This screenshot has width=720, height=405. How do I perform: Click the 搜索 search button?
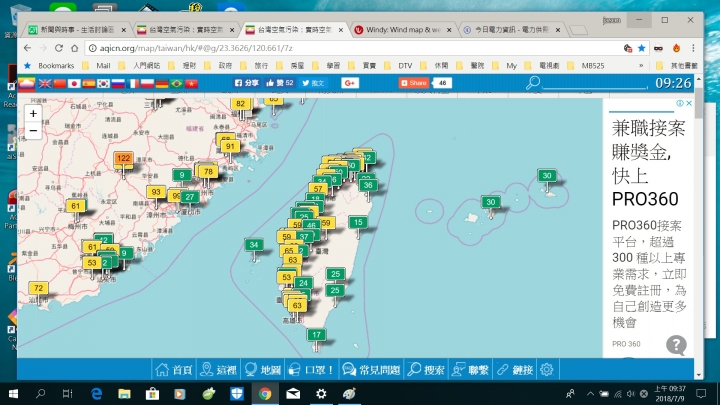pyautogui.click(x=426, y=370)
